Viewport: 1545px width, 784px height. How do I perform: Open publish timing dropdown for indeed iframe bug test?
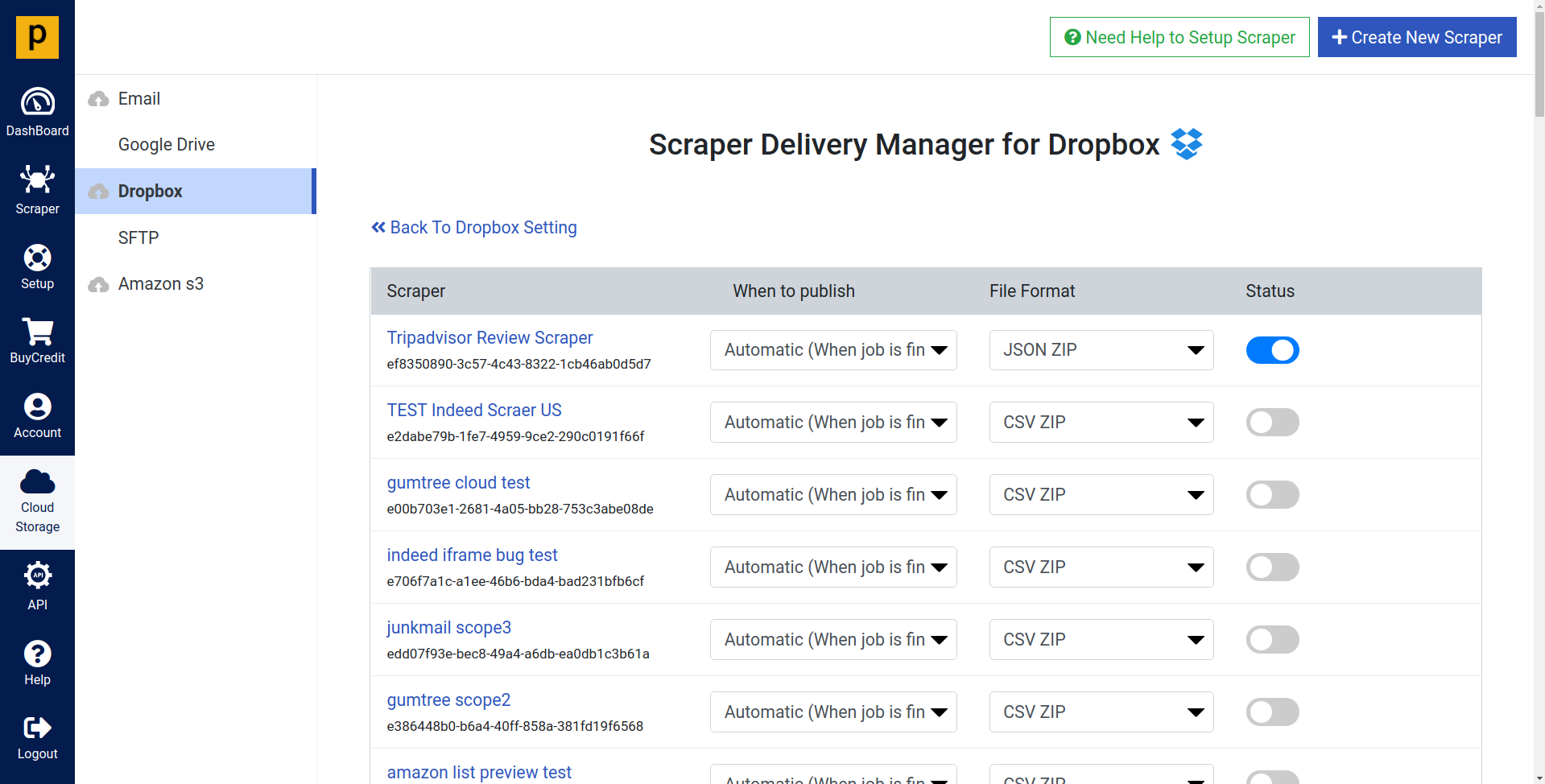point(833,567)
